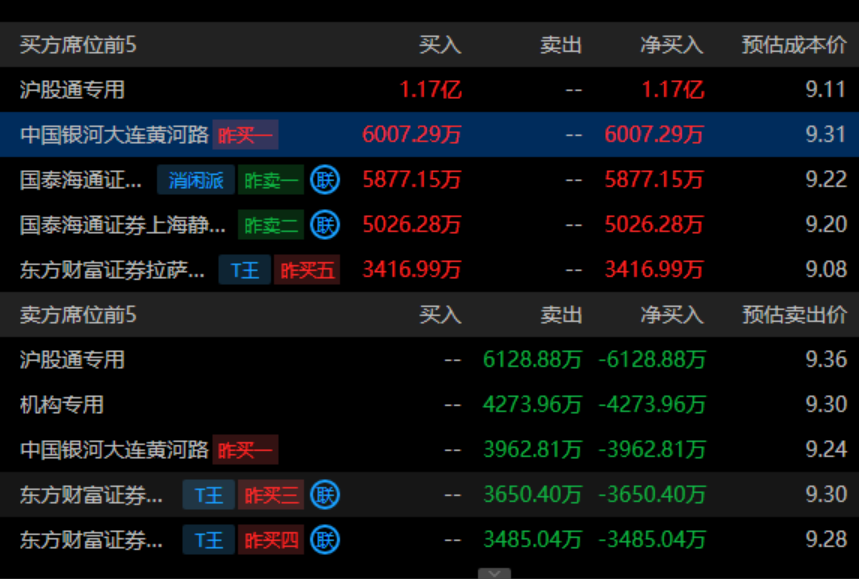859x579 pixels.
Task: Click the 预估成本价 column header
Action: coord(794,45)
